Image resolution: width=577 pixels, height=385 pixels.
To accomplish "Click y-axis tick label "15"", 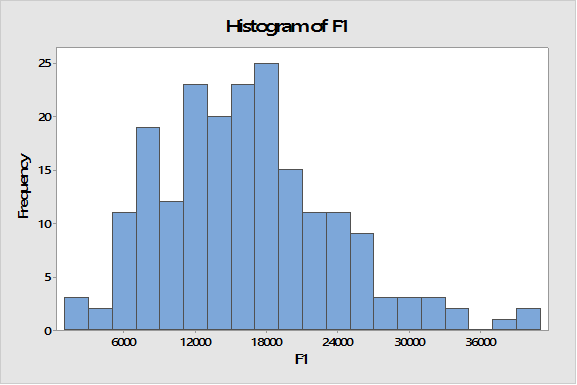I will pos(45,170).
